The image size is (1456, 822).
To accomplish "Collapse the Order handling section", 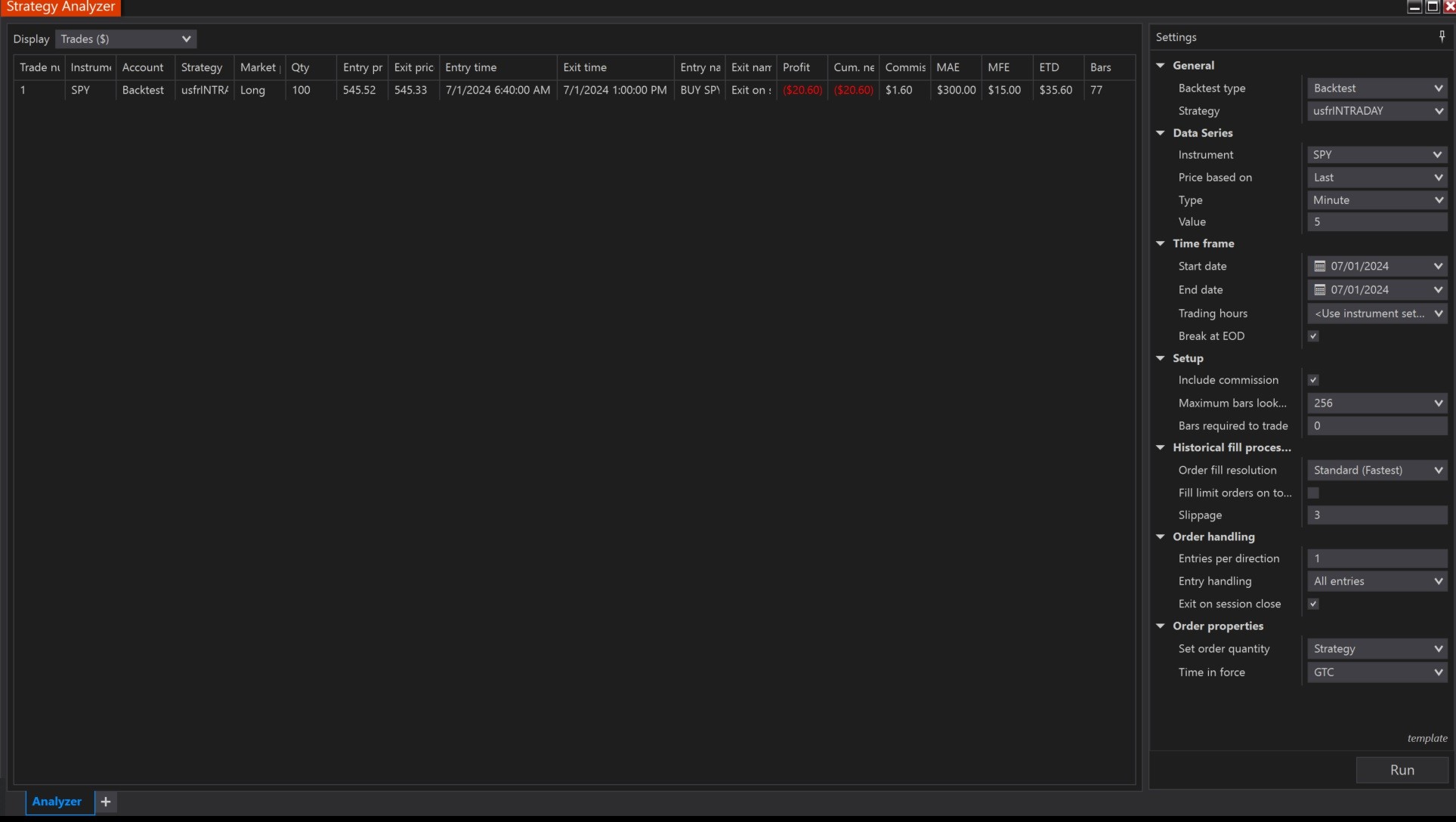I will click(1161, 536).
